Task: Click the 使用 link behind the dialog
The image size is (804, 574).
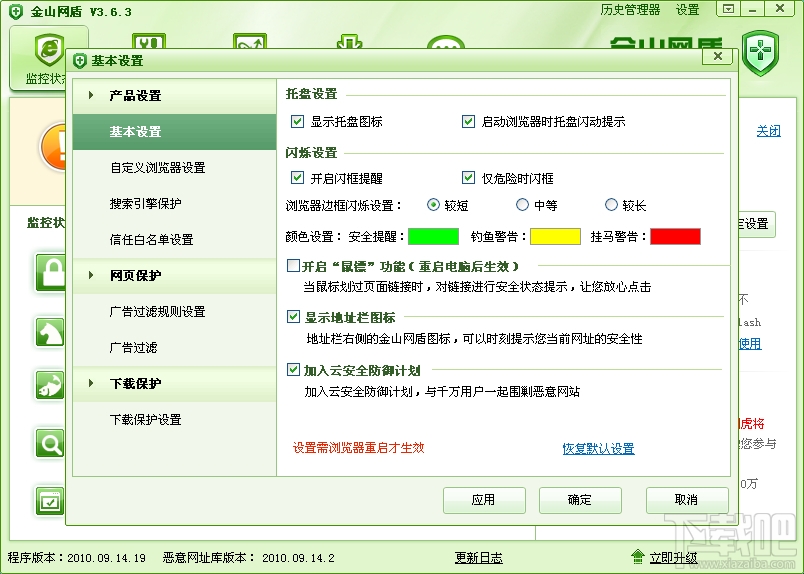Action: click(x=750, y=344)
